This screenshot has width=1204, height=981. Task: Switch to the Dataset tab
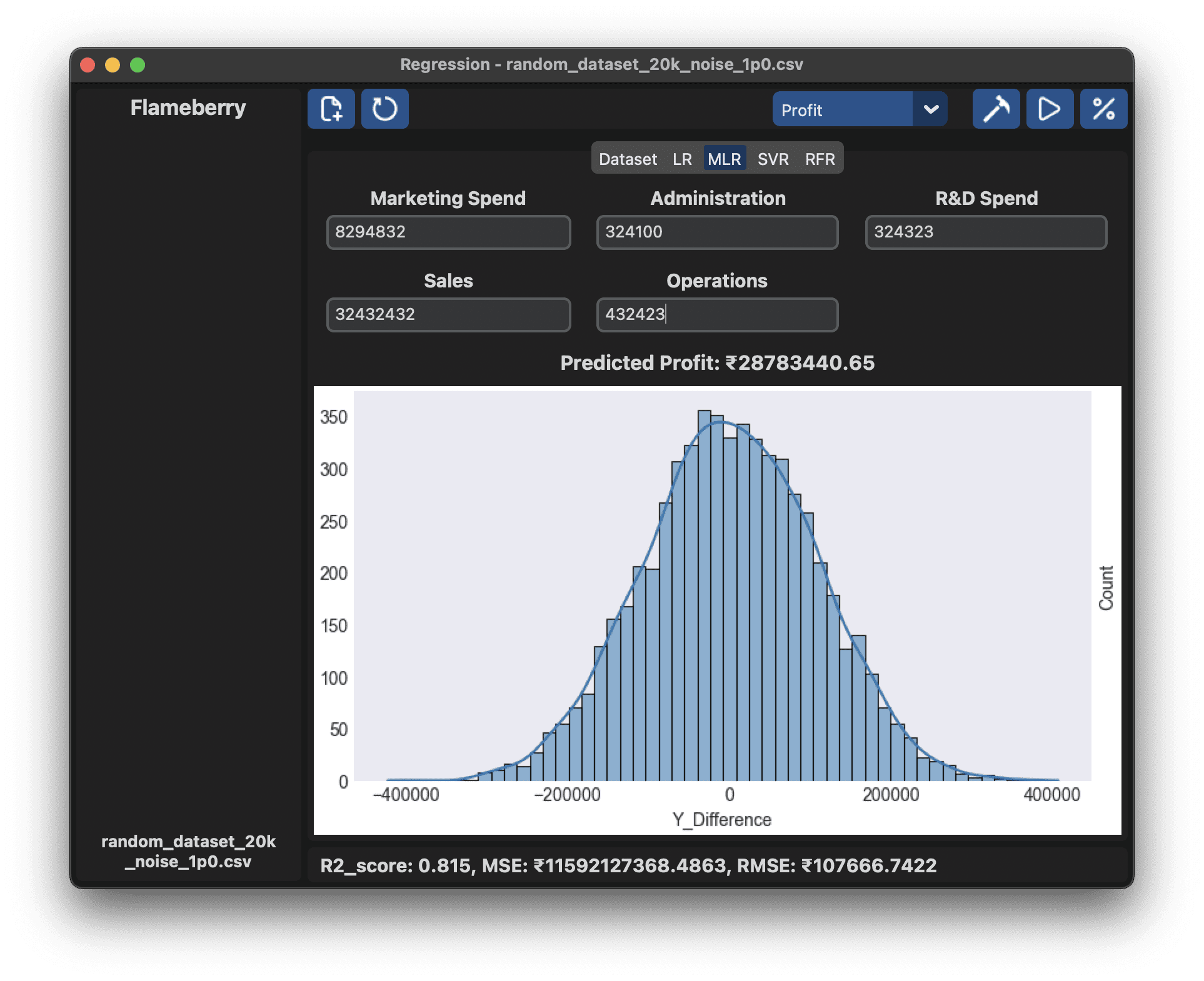coord(627,159)
